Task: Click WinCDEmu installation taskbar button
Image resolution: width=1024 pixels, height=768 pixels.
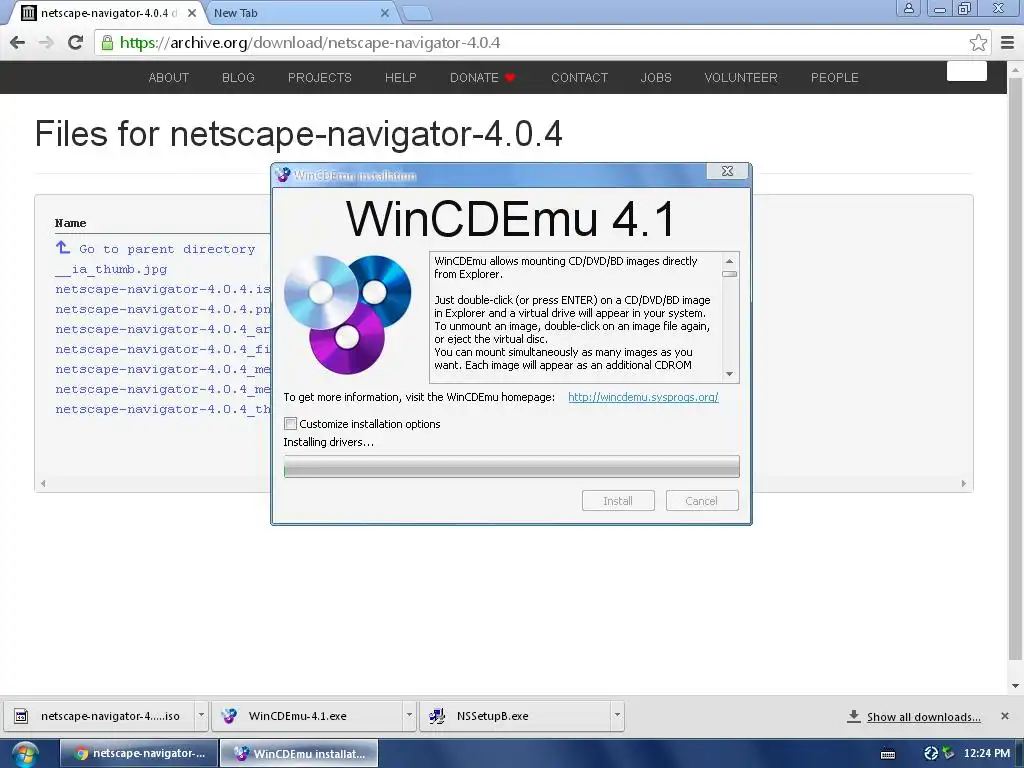Action: pos(299,754)
